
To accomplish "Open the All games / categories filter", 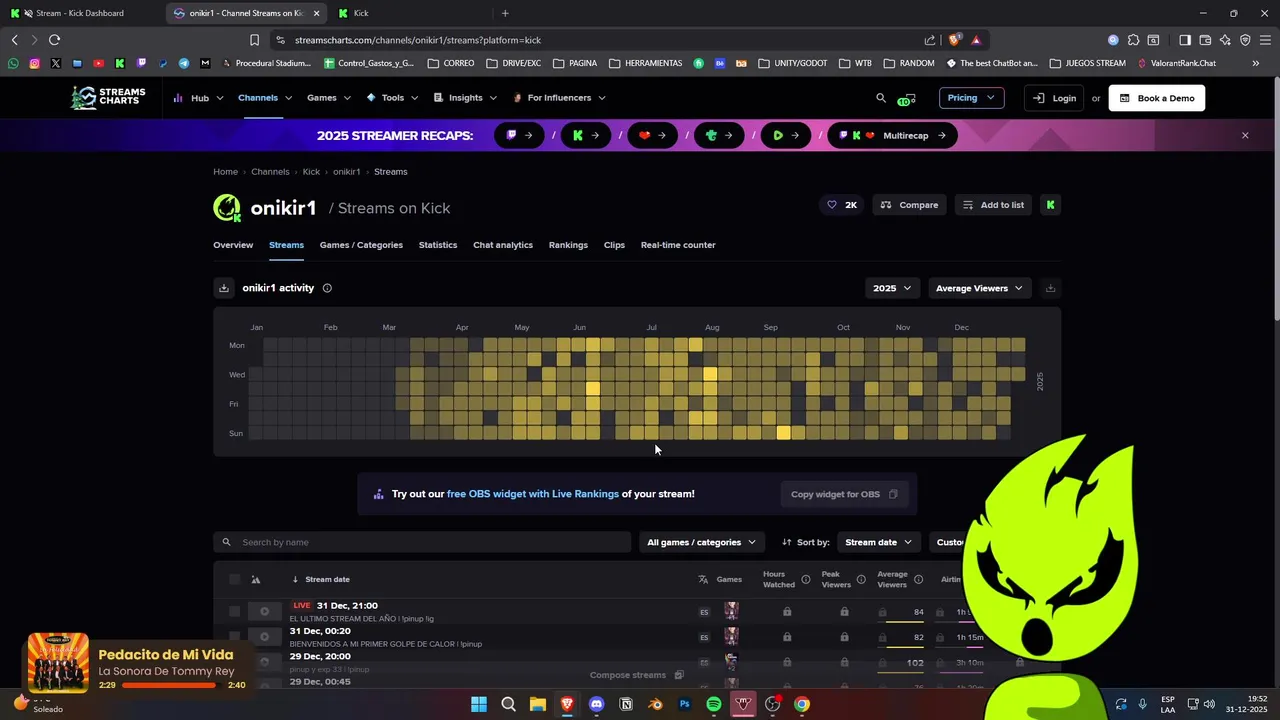I will pos(701,542).
